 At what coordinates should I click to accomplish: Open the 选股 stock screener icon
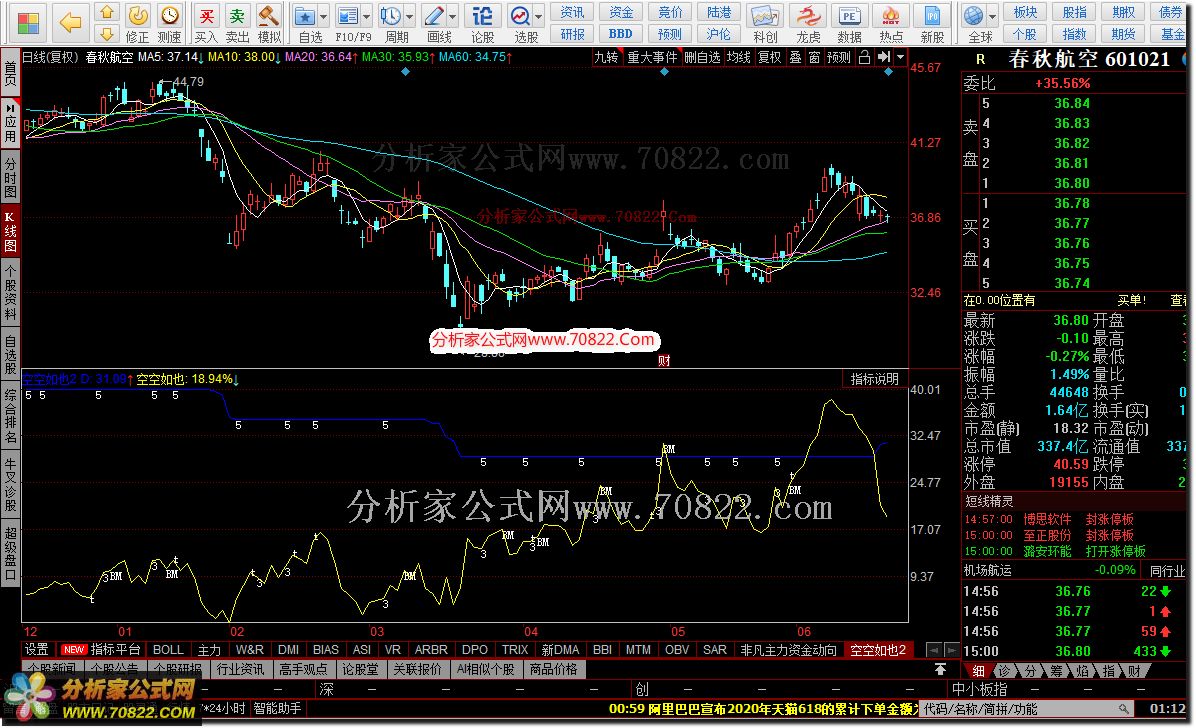coord(521,23)
